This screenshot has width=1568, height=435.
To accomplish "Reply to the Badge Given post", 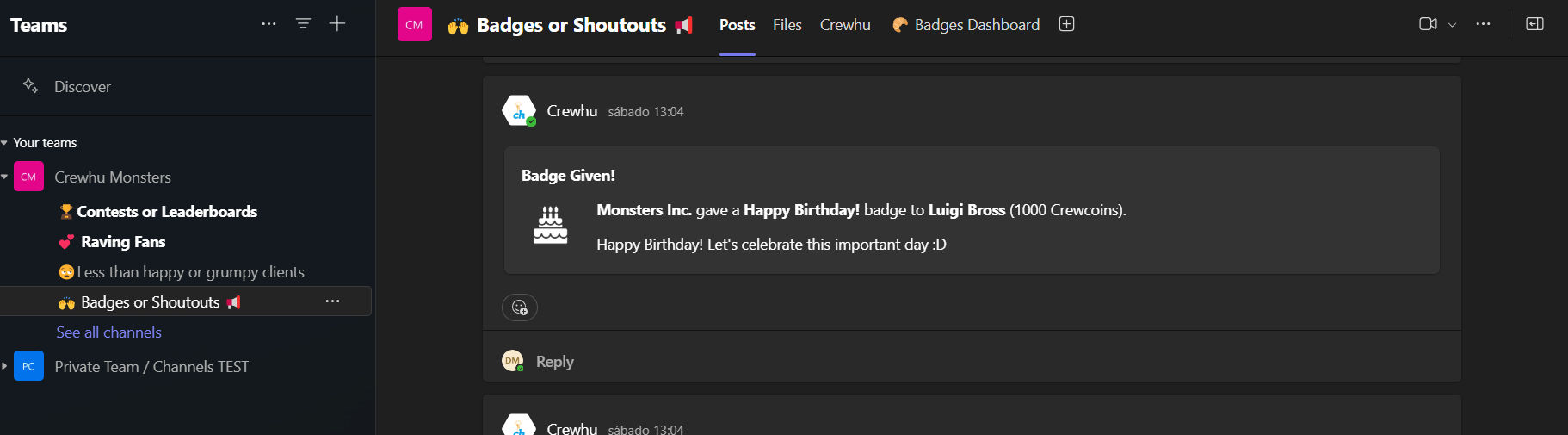I will 554,362.
